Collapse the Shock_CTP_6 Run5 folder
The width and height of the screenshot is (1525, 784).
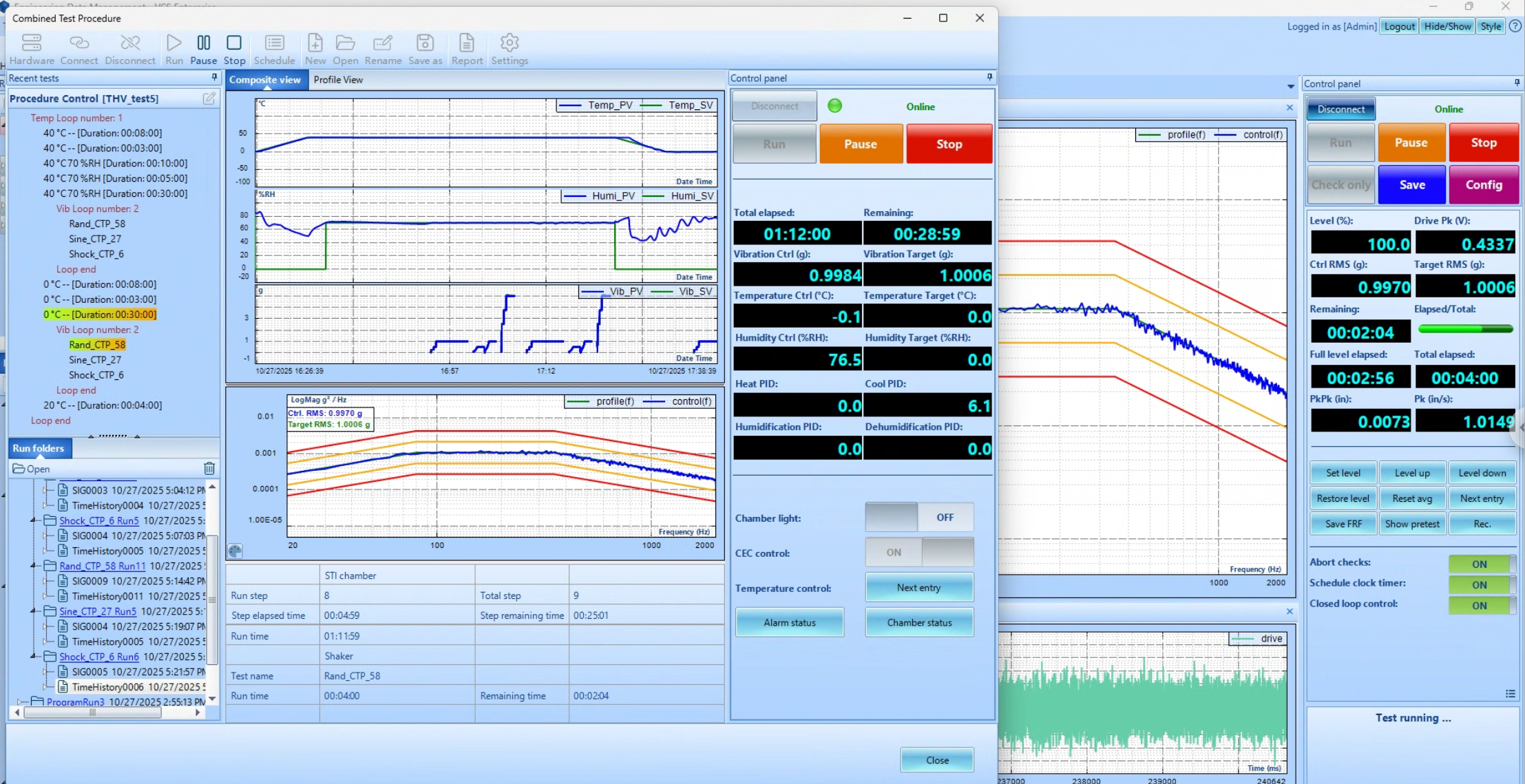click(x=33, y=520)
